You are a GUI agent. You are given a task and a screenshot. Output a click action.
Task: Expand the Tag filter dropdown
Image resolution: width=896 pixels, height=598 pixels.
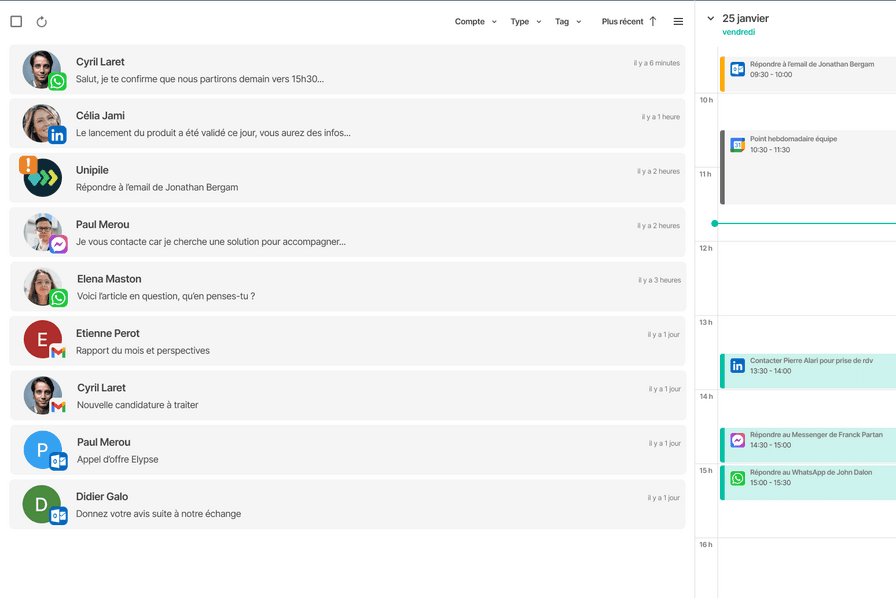(x=568, y=21)
